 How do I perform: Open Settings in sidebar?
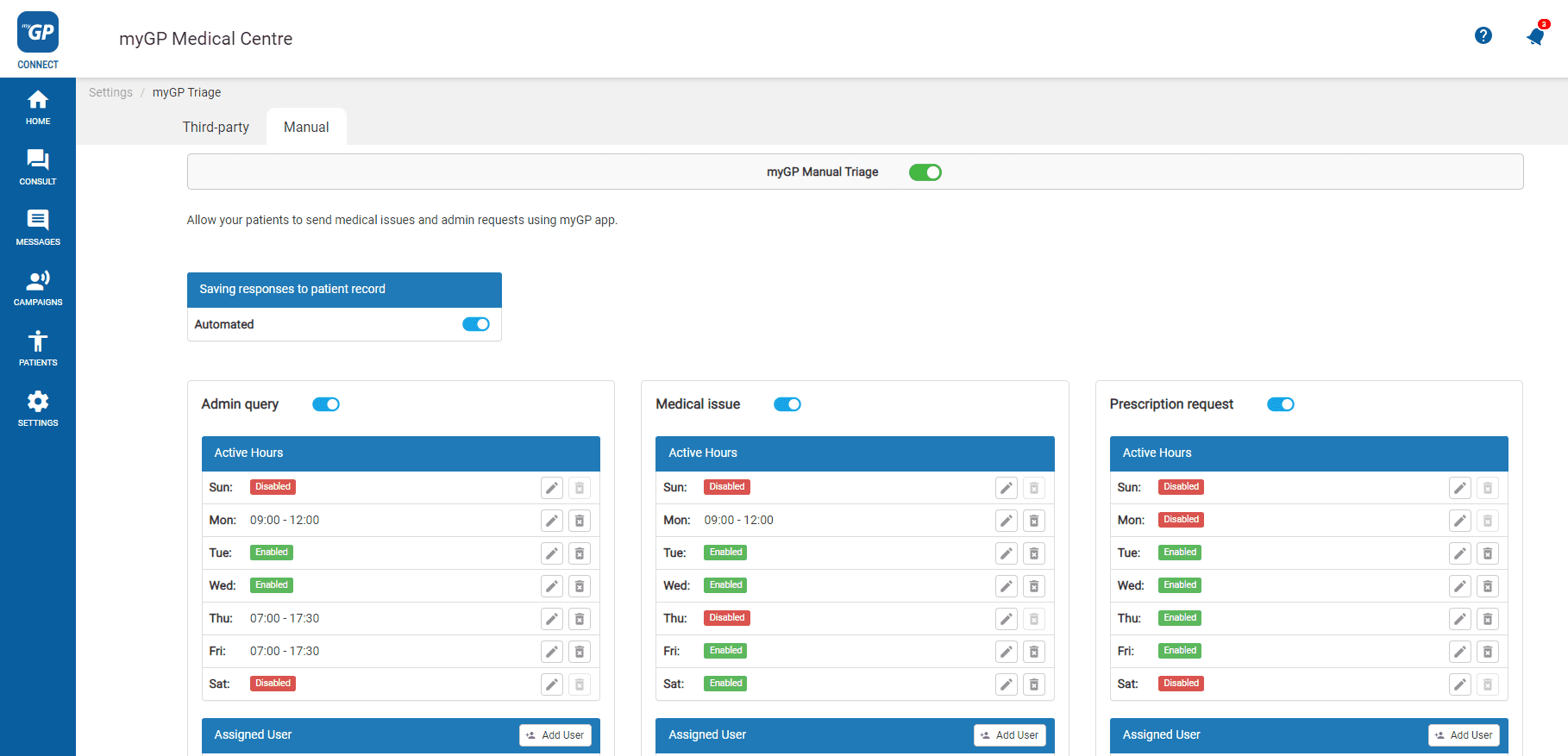[38, 409]
